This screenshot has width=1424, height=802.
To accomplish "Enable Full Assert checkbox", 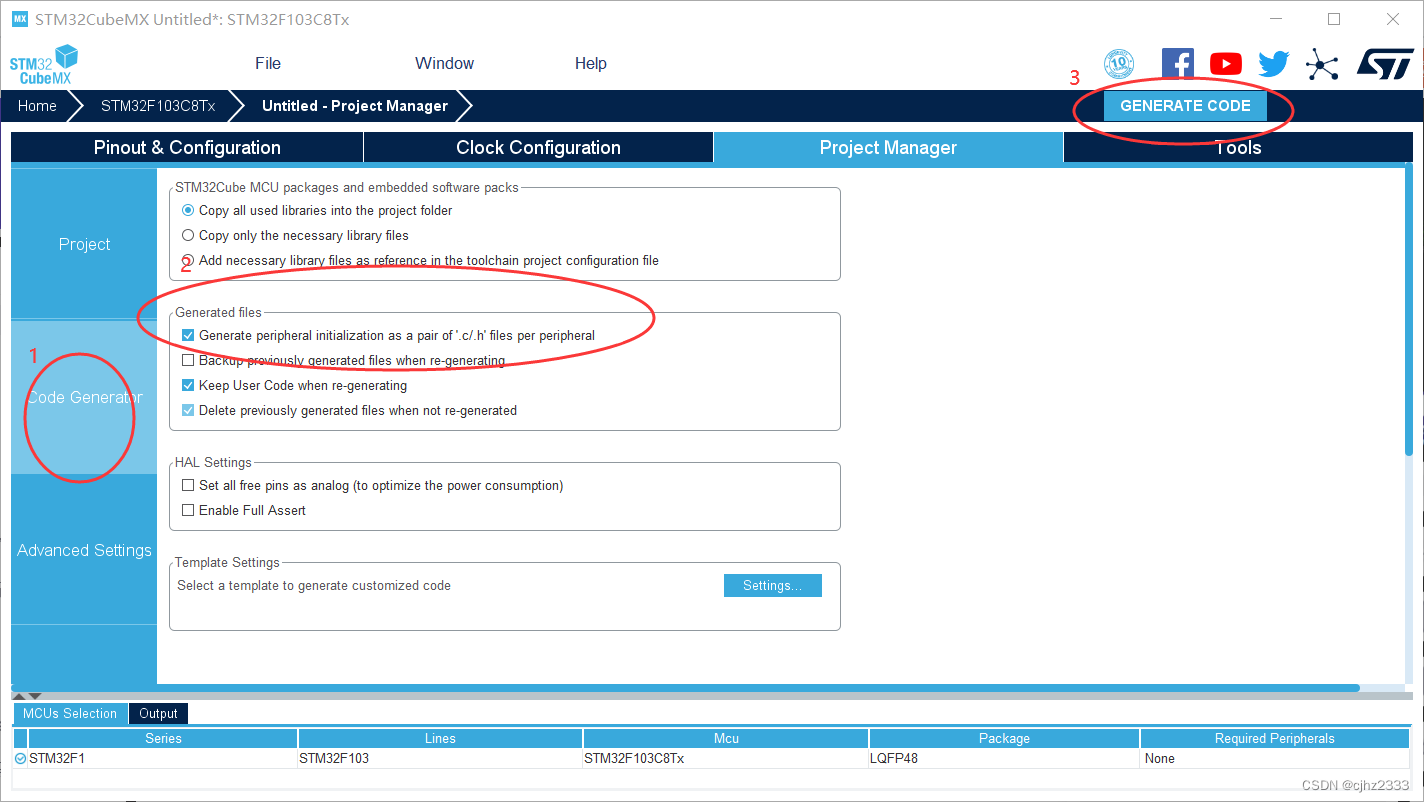I will [188, 511].
